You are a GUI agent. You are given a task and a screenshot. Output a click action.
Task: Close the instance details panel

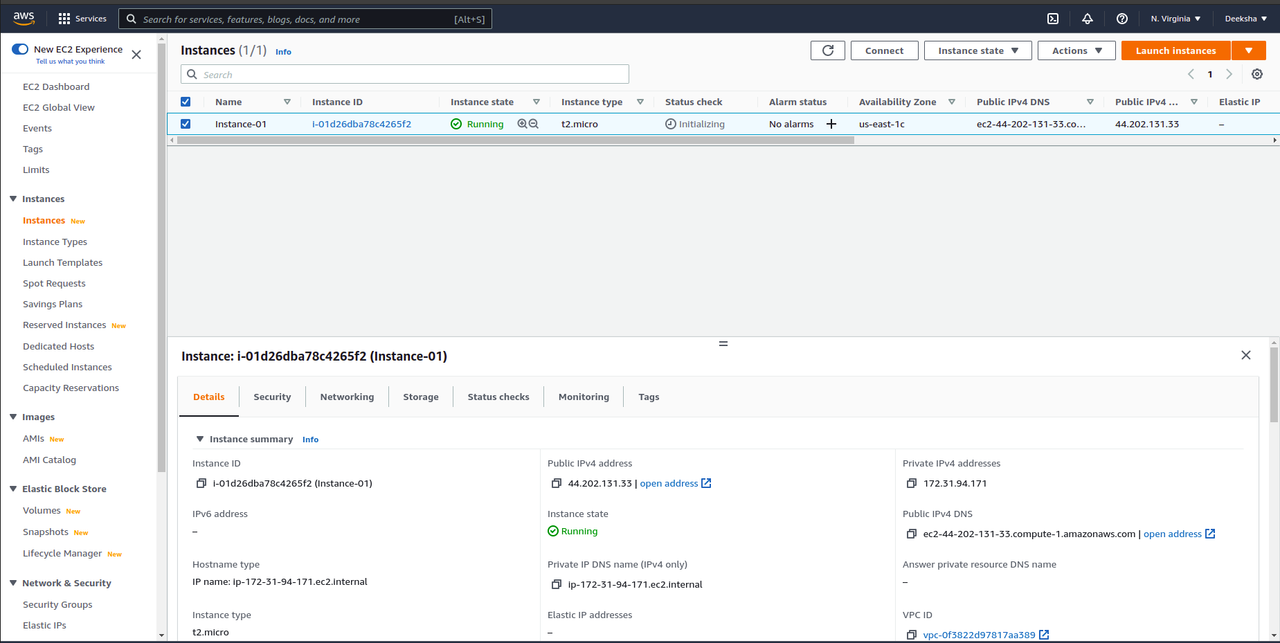[1246, 355]
